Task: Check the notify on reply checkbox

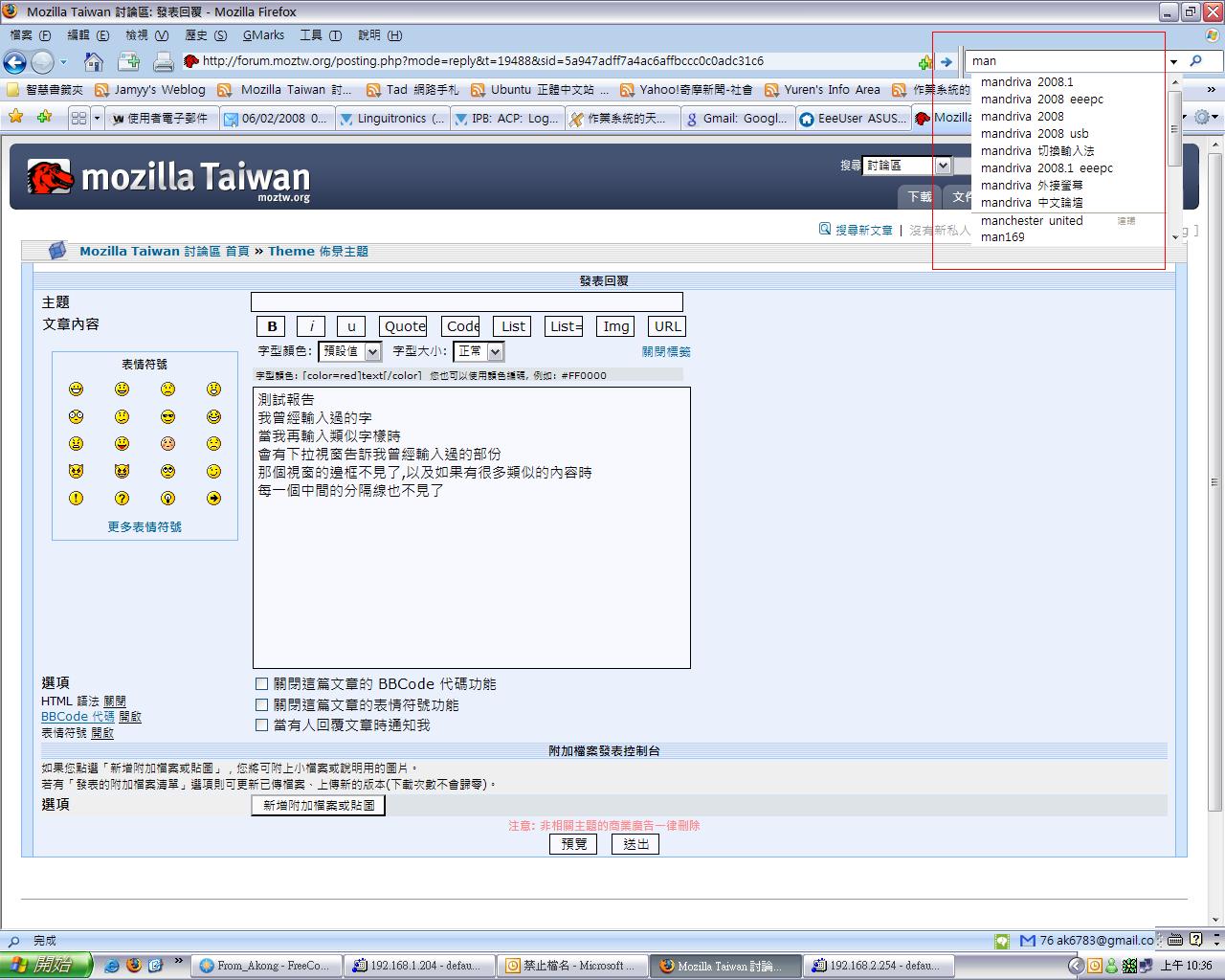Action: click(x=261, y=725)
